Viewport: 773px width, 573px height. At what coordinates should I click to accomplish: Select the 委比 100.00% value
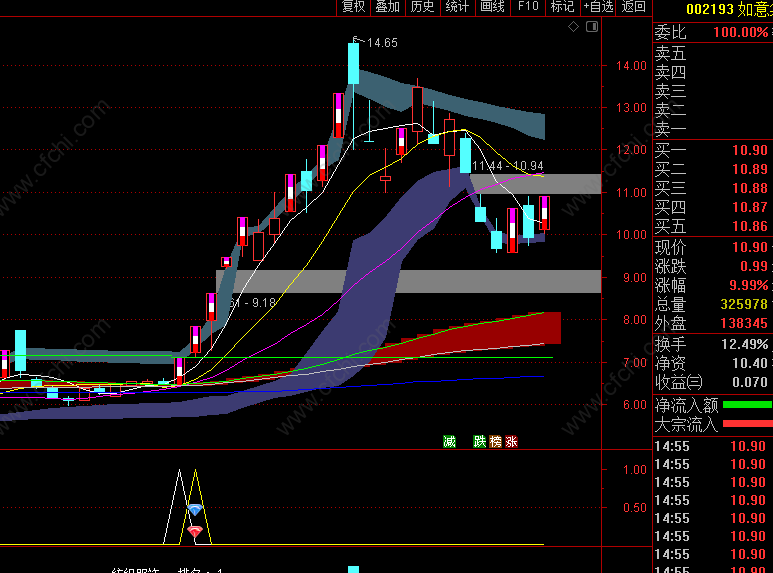click(740, 33)
